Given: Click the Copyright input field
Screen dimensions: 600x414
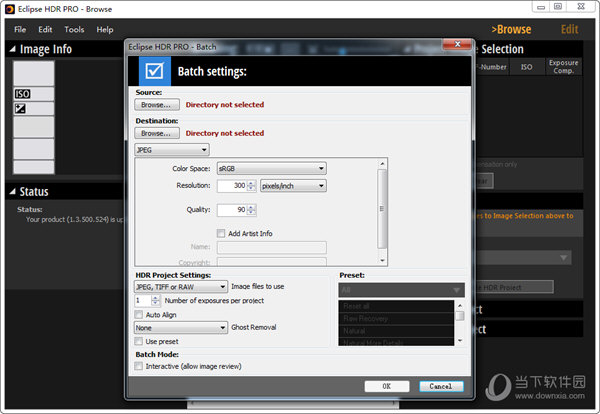Looking at the screenshot, I should pyautogui.click(x=272, y=262).
